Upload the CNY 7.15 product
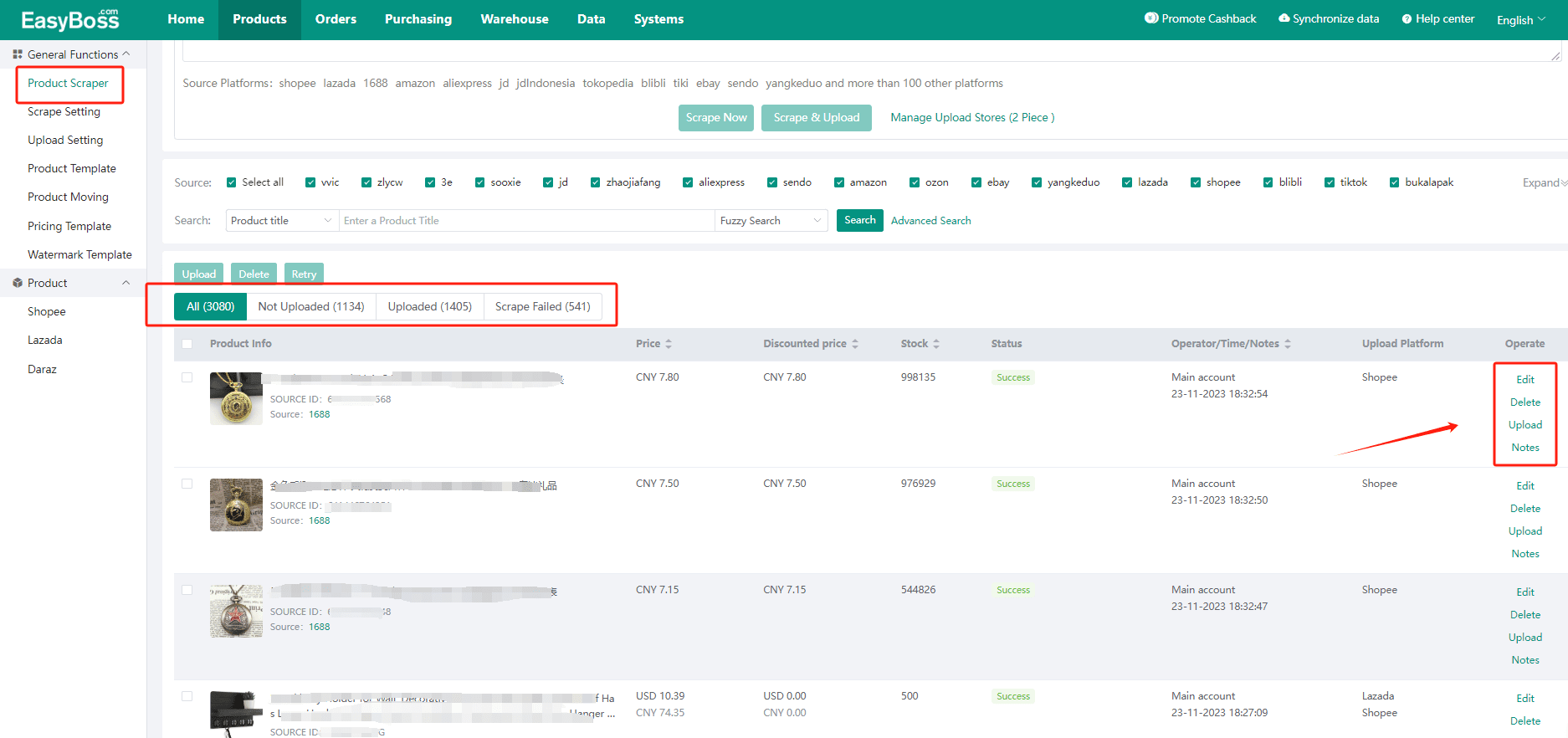1568x738 pixels. coord(1525,638)
